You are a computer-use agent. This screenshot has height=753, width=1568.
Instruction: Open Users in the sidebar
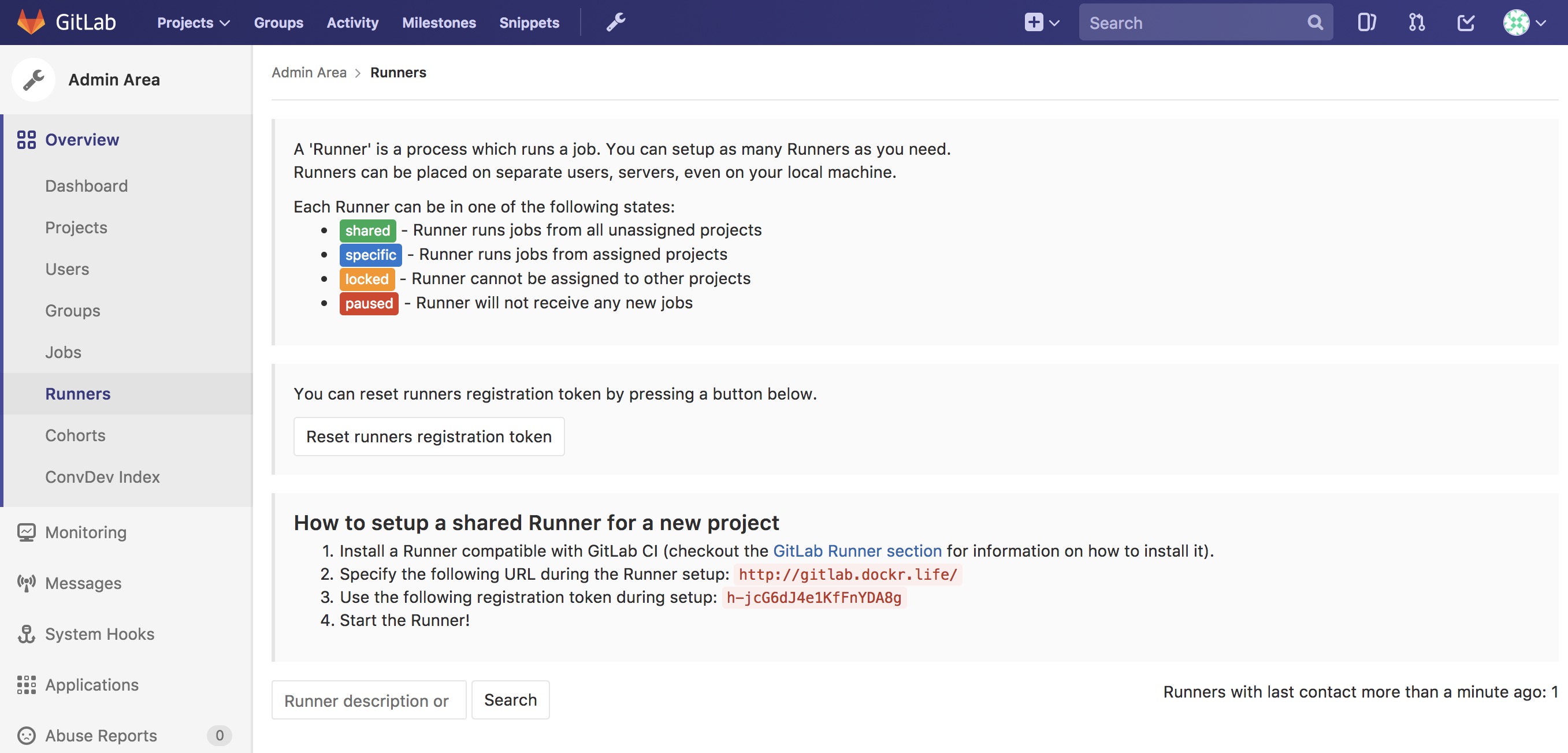[67, 269]
